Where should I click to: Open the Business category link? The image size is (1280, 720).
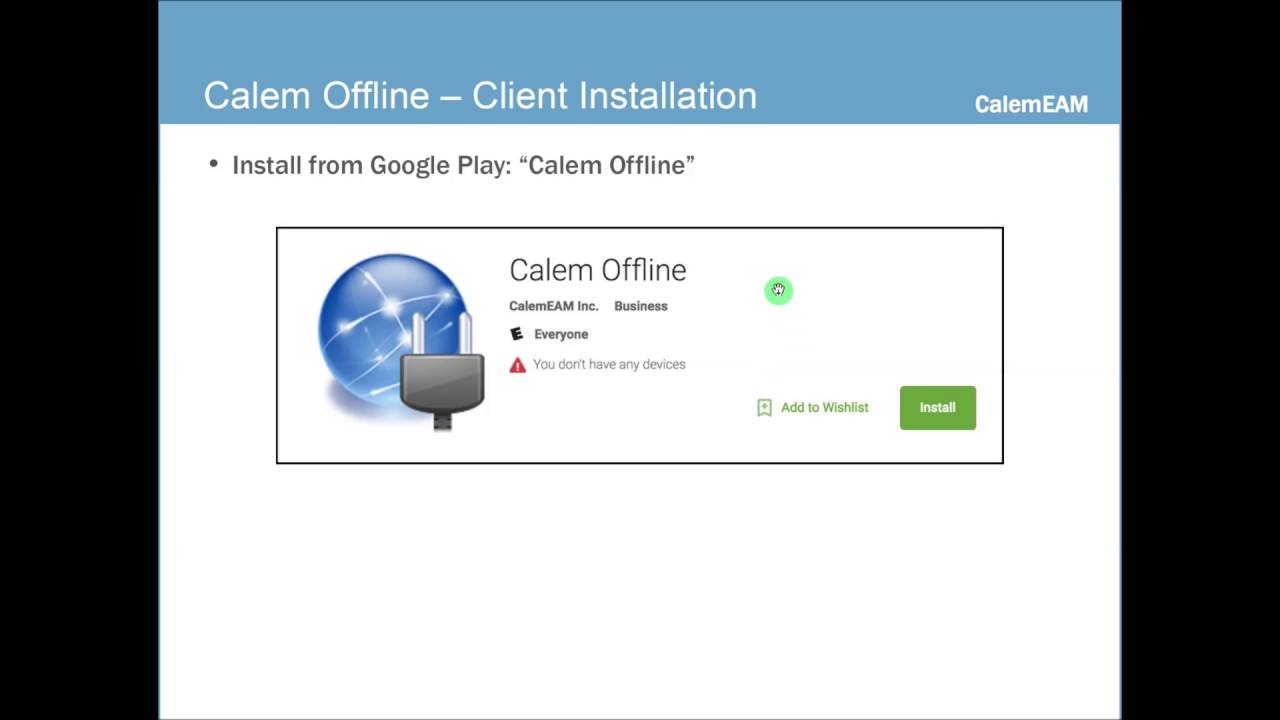pos(640,306)
